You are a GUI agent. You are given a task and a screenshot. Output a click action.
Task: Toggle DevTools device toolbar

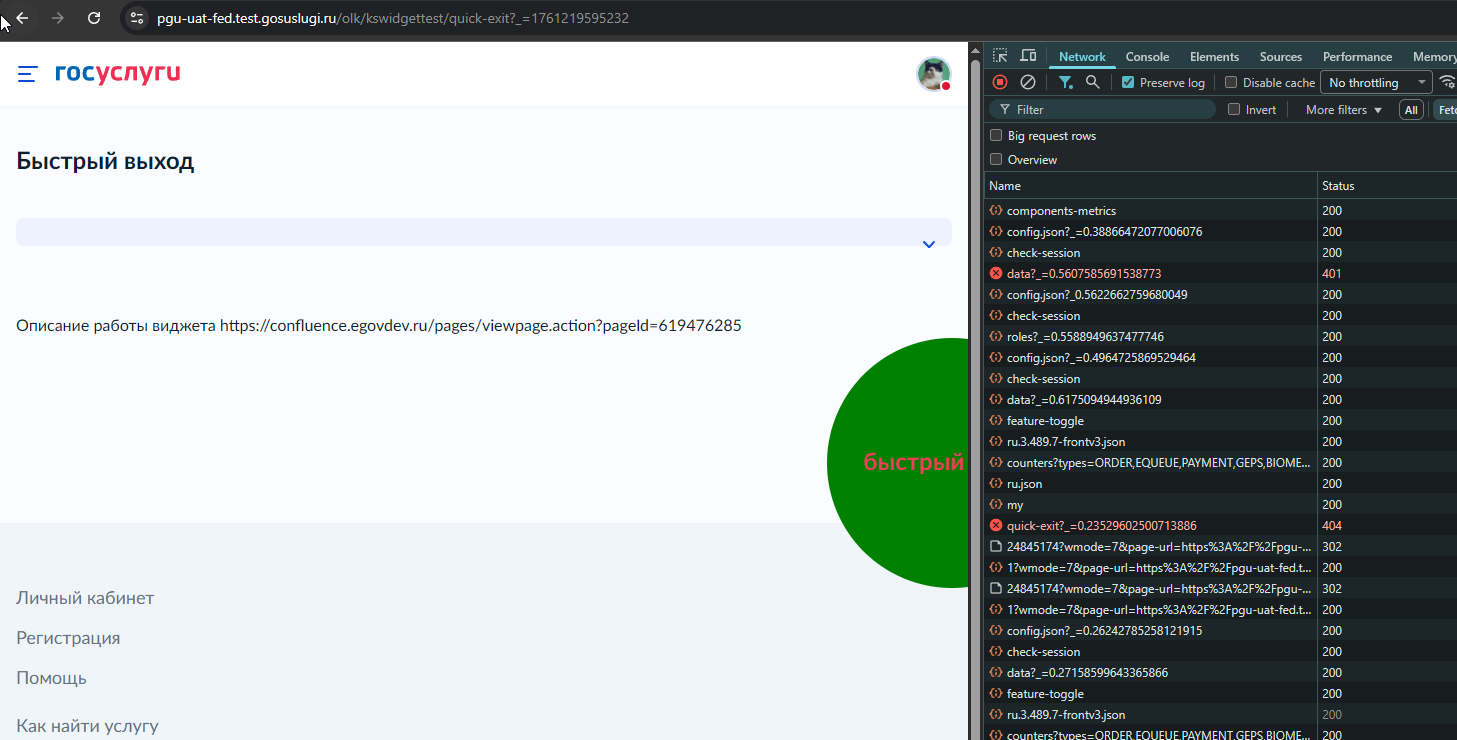(x=1028, y=57)
